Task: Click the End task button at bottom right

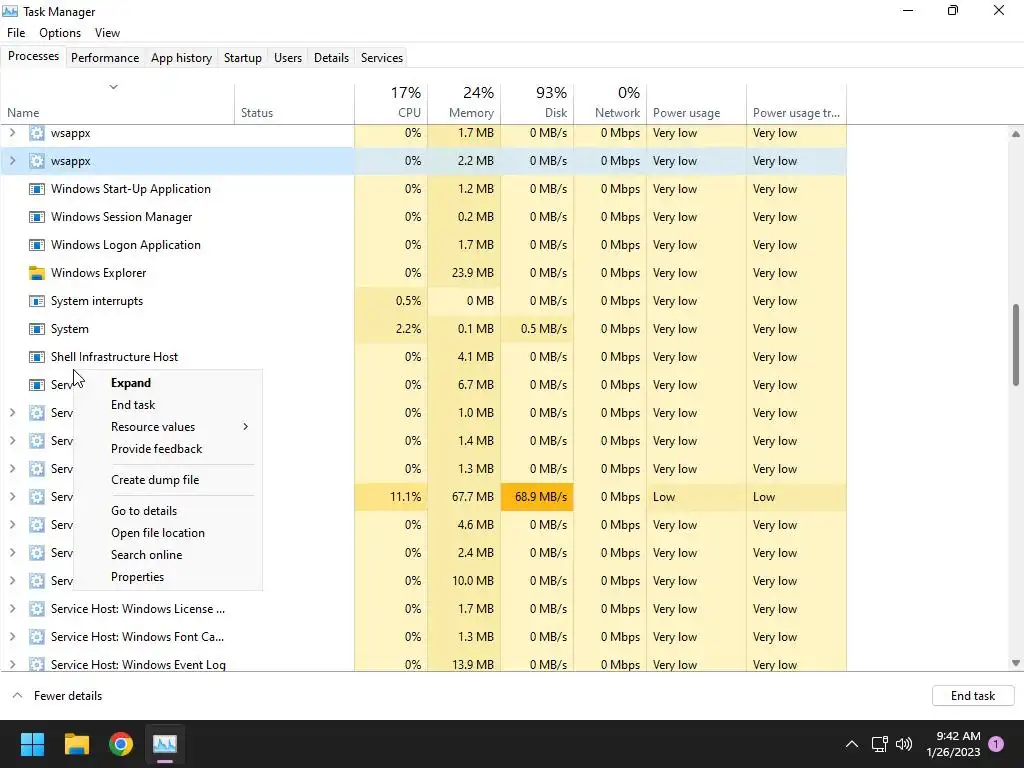Action: click(x=972, y=696)
